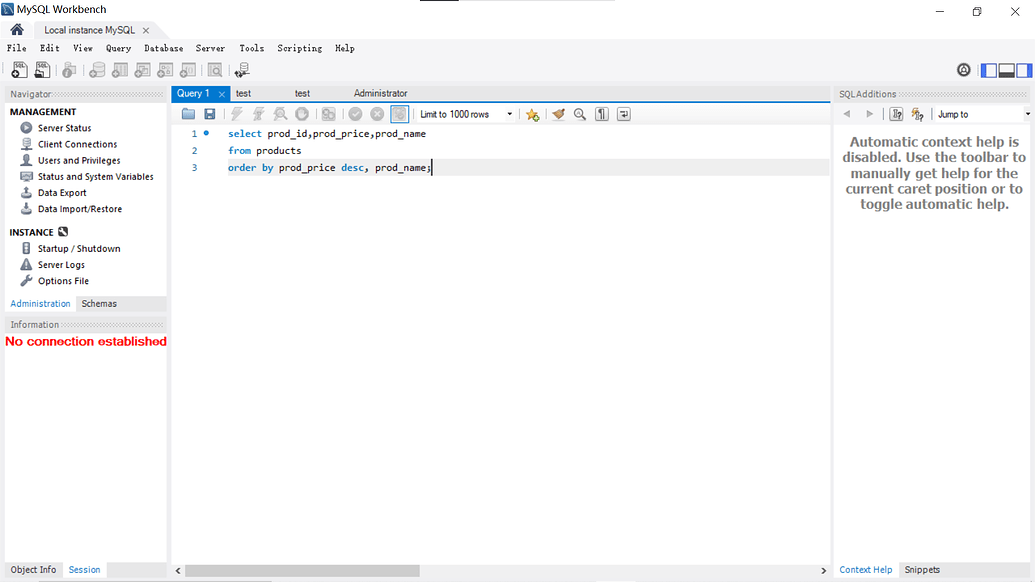Image resolution: width=1035 pixels, height=582 pixels.
Task: Open Data Export in the Management section
Action: click(x=62, y=193)
